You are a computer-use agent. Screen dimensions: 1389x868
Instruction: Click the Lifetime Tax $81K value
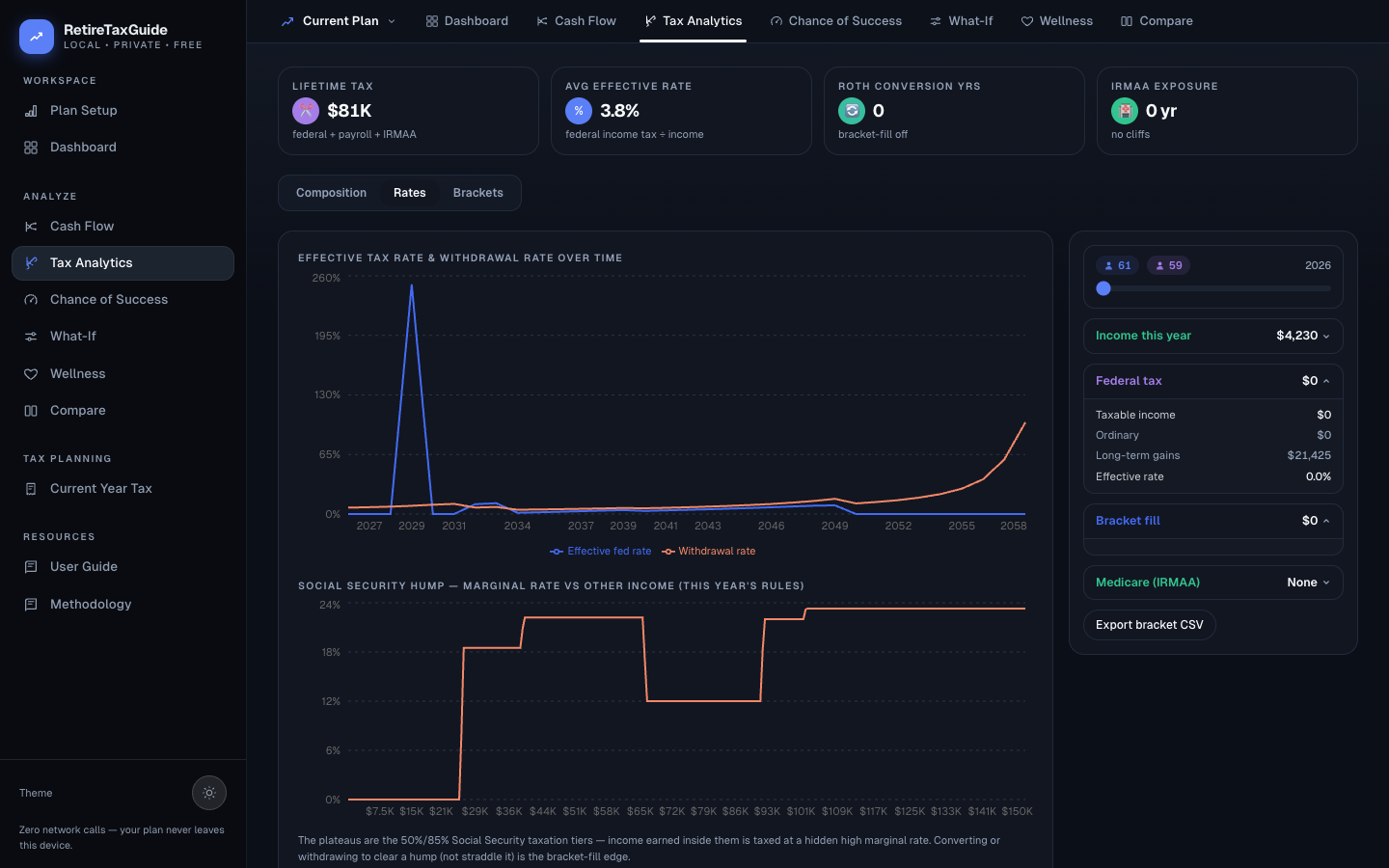click(349, 111)
